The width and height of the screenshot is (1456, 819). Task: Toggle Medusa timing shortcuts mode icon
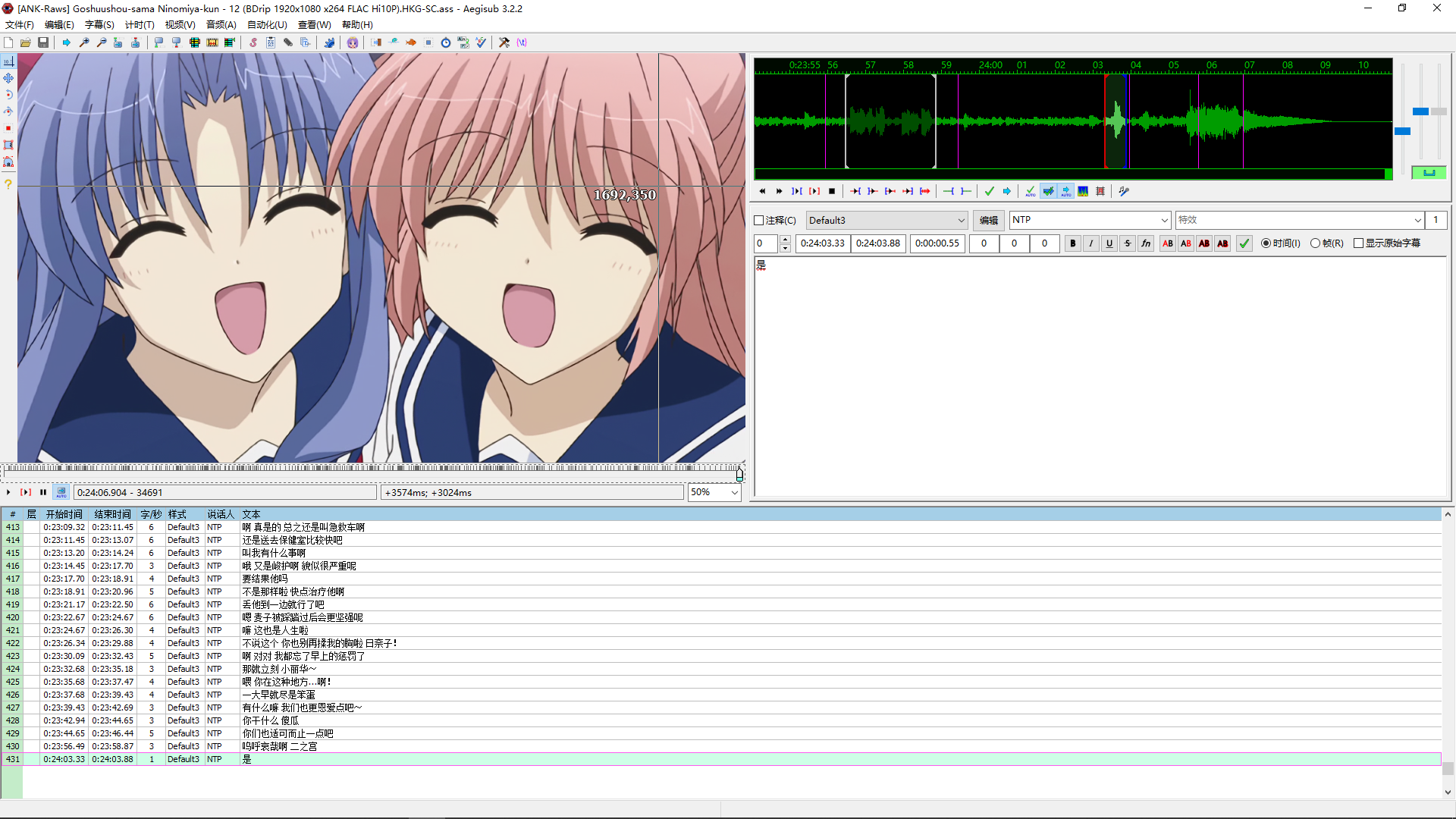coord(1100,191)
